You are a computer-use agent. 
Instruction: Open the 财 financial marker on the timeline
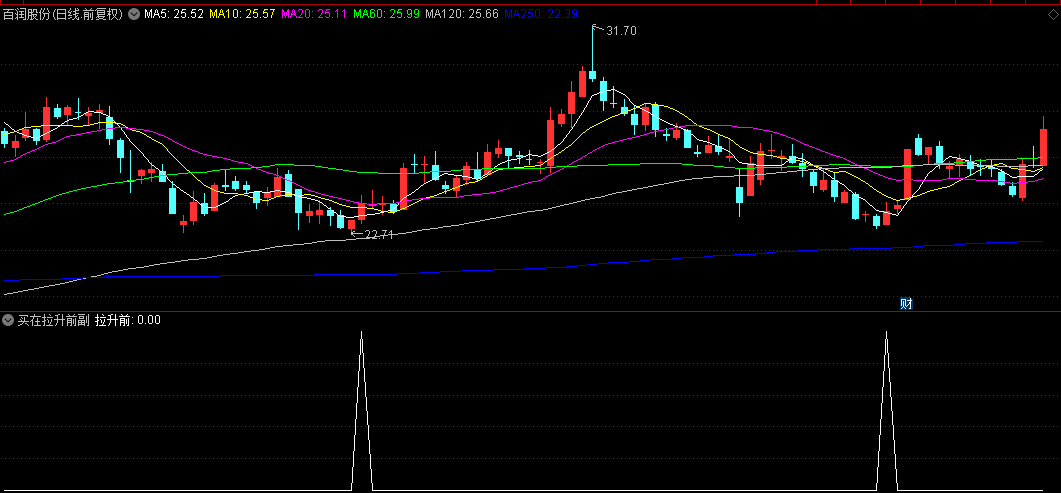[x=906, y=304]
